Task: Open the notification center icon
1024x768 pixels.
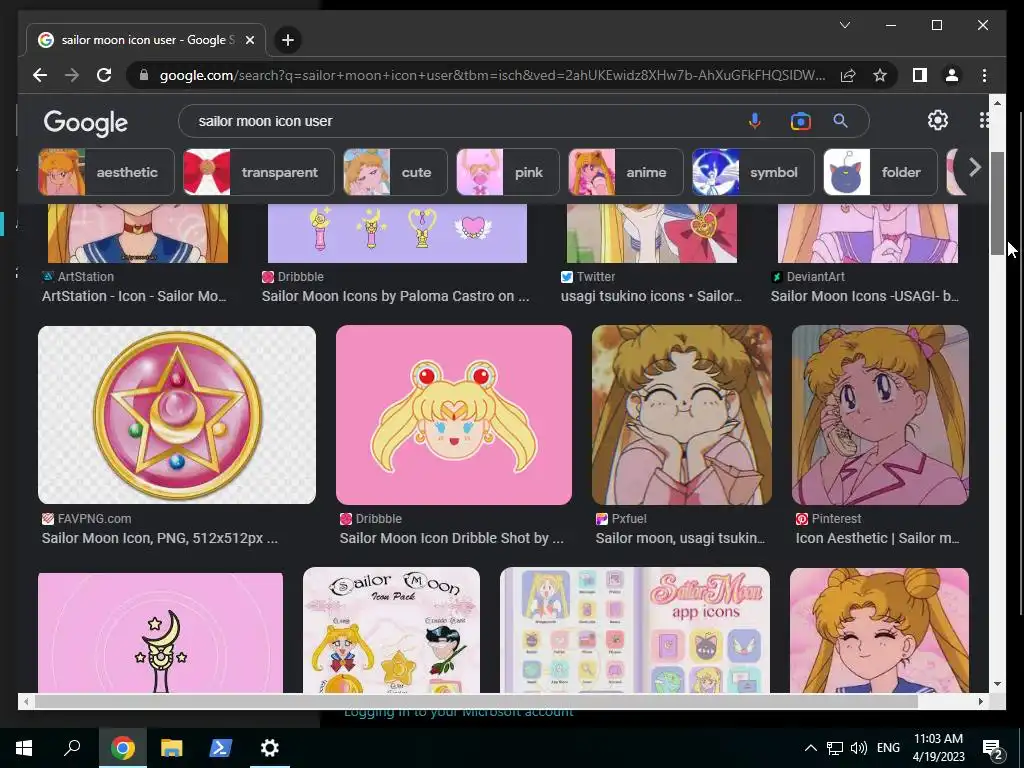Action: [x=993, y=749]
